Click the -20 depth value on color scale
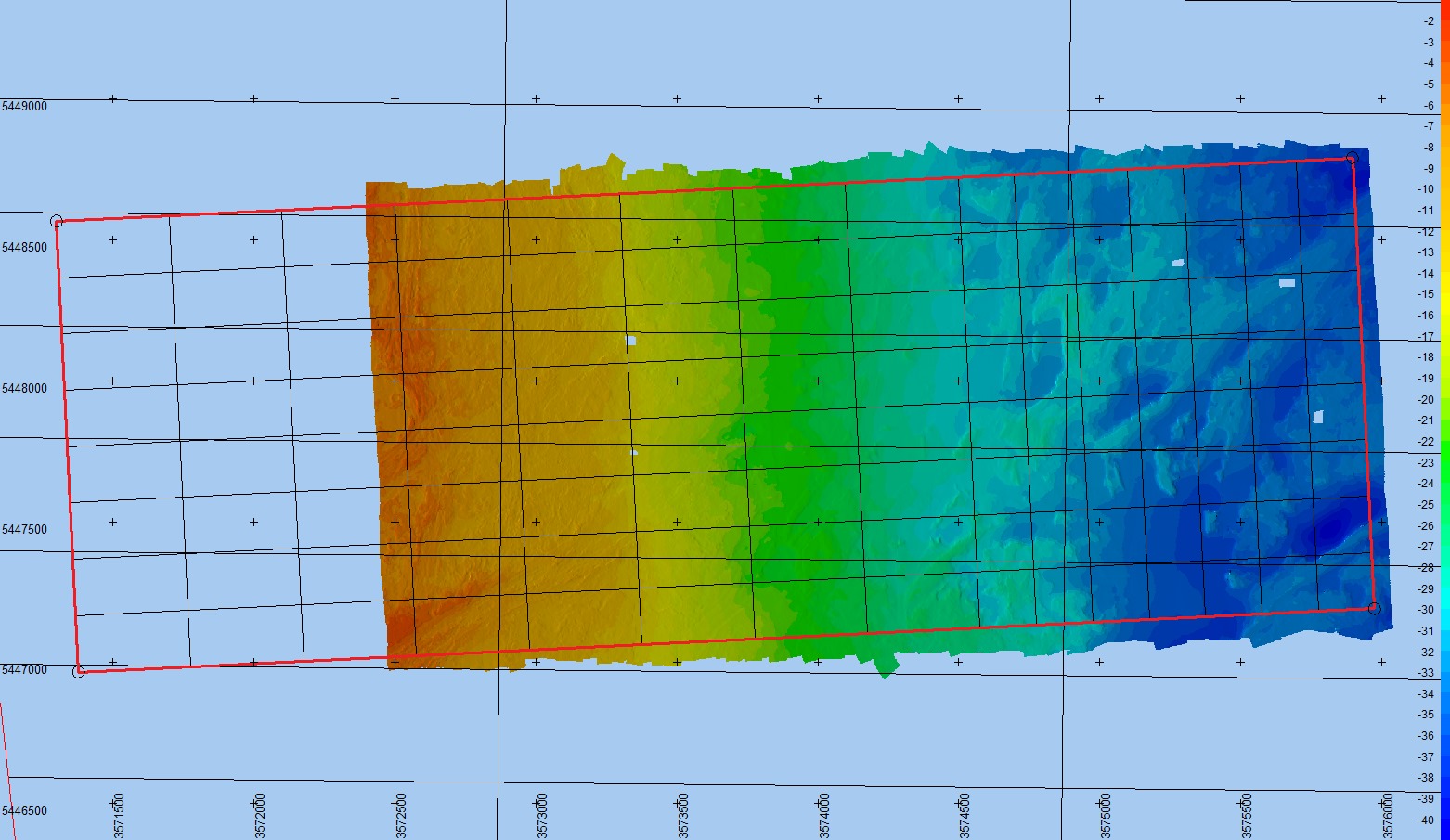Image resolution: width=1450 pixels, height=840 pixels. click(x=1425, y=400)
